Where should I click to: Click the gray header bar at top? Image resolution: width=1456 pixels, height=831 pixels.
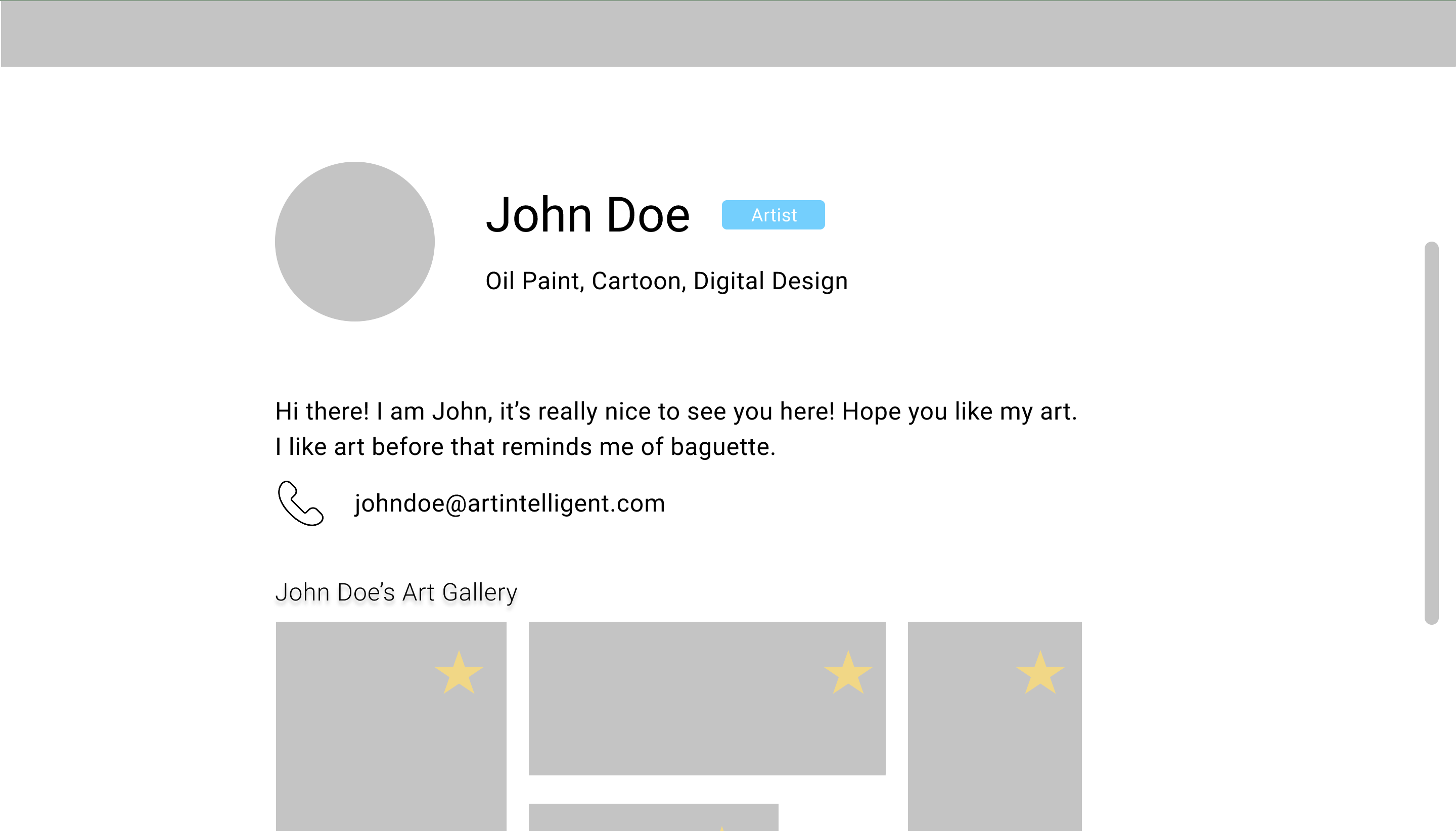(x=727, y=33)
